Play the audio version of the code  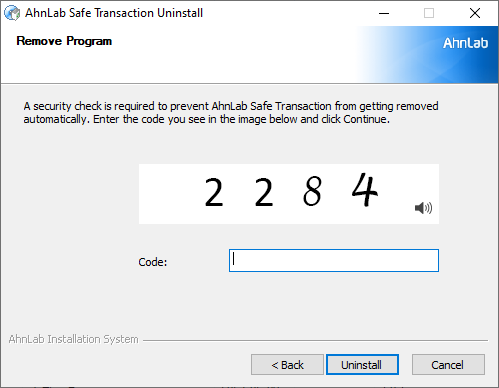[423, 208]
